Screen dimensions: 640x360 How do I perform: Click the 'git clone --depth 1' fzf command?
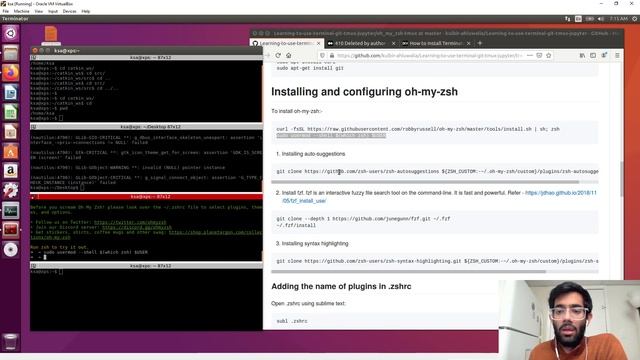pos(363,219)
